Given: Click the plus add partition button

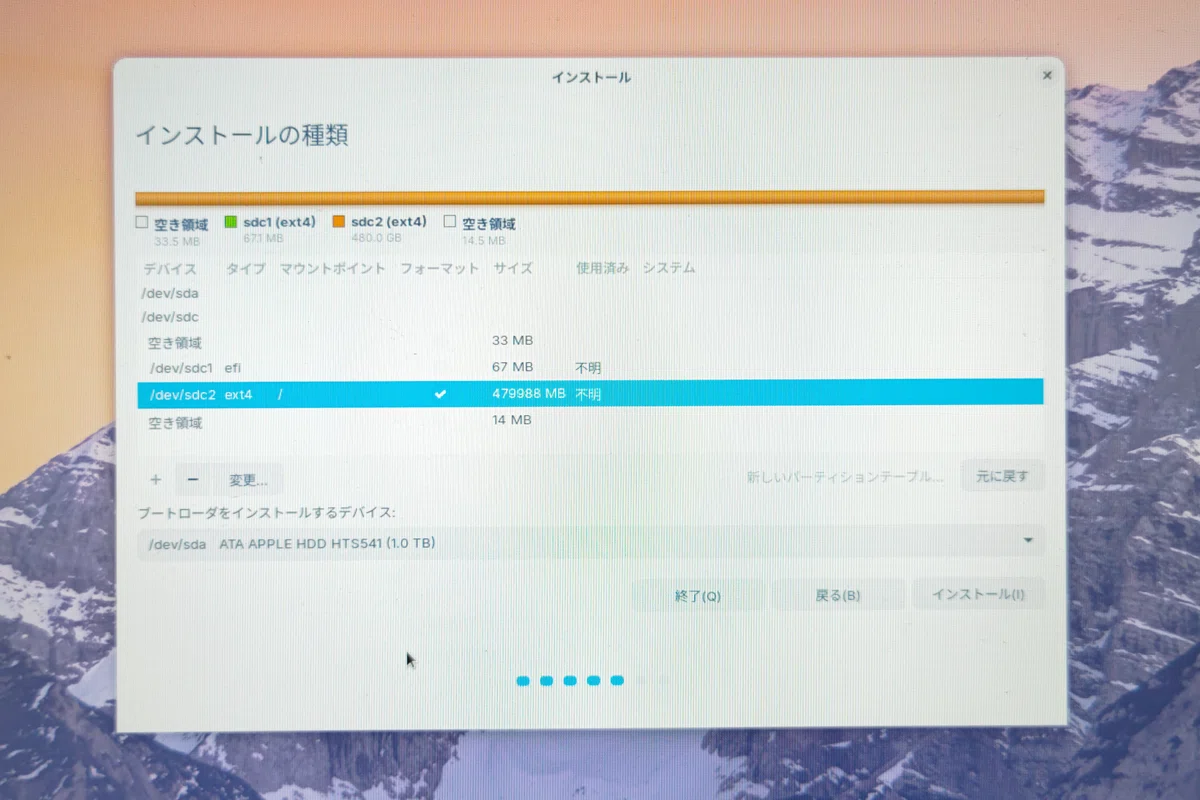Looking at the screenshot, I should pyautogui.click(x=155, y=480).
